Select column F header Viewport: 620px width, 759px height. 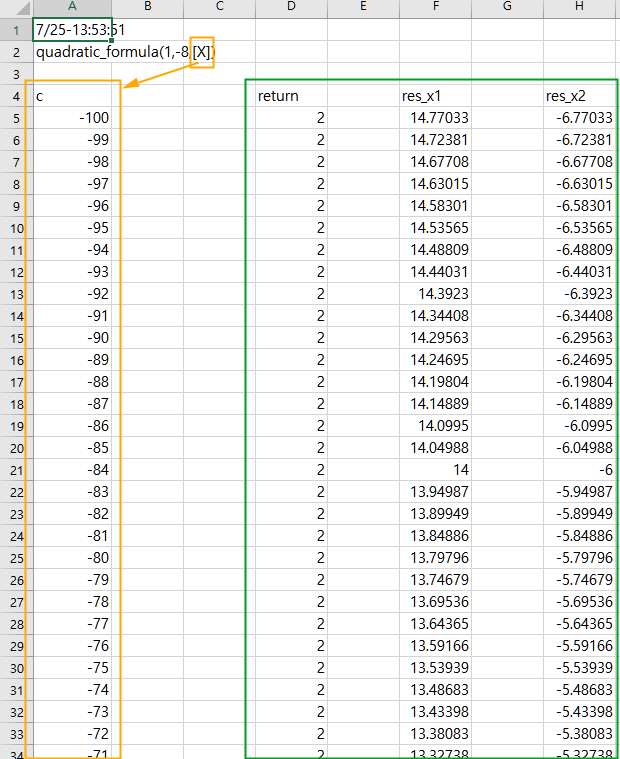point(435,8)
